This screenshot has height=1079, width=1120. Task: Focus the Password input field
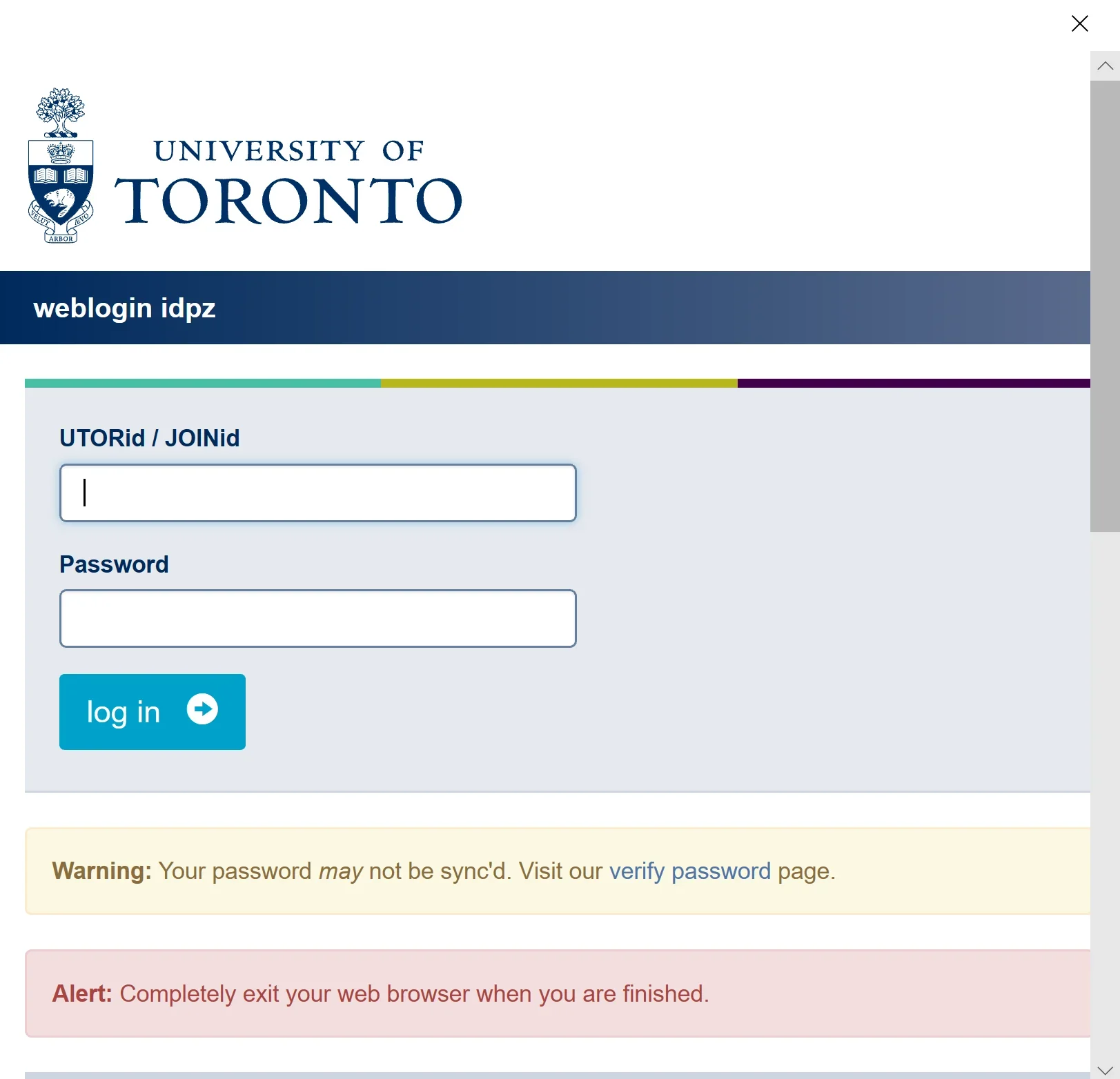[317, 618]
